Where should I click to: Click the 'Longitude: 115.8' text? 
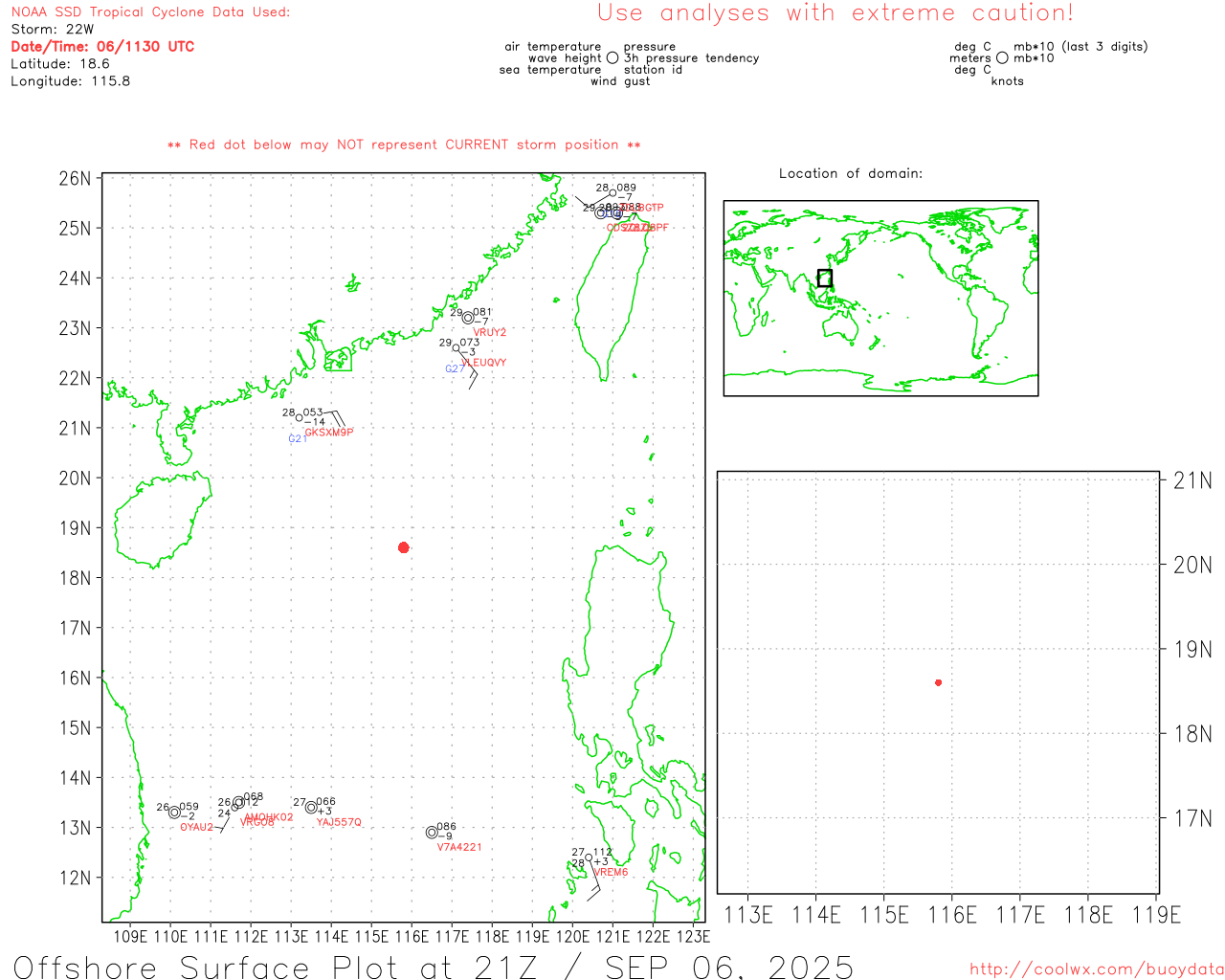[x=71, y=81]
